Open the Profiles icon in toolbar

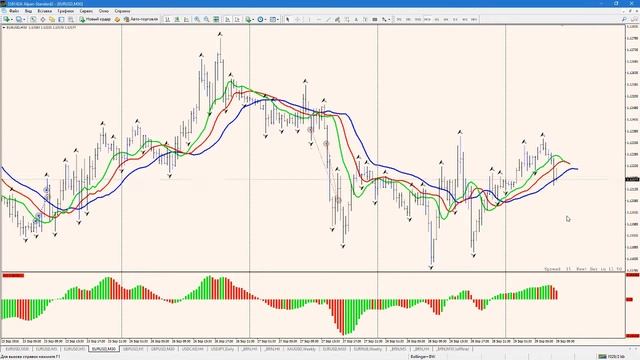19,19
